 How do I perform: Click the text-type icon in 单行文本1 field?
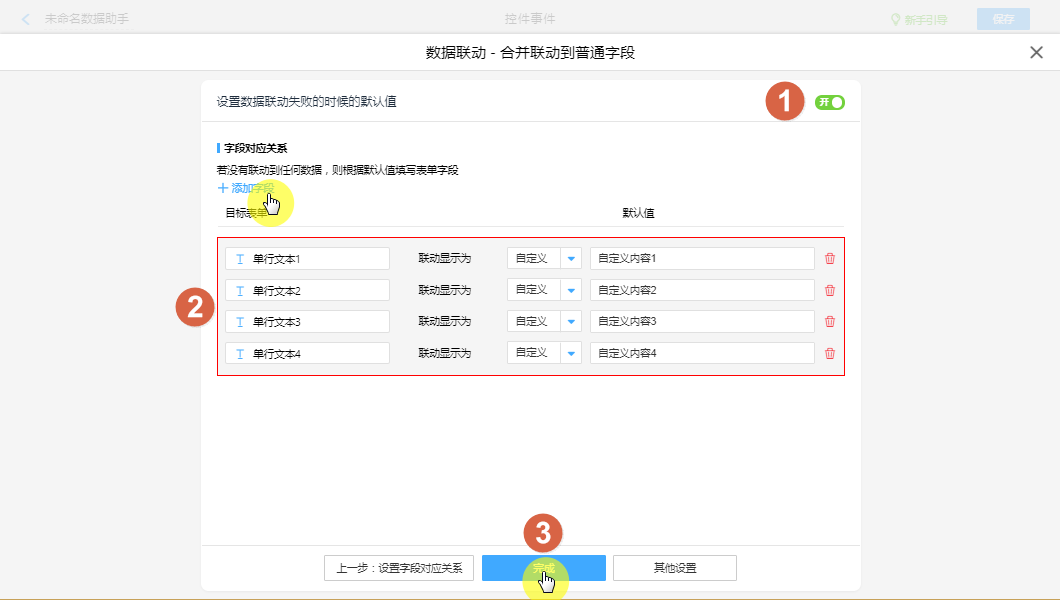(240, 259)
